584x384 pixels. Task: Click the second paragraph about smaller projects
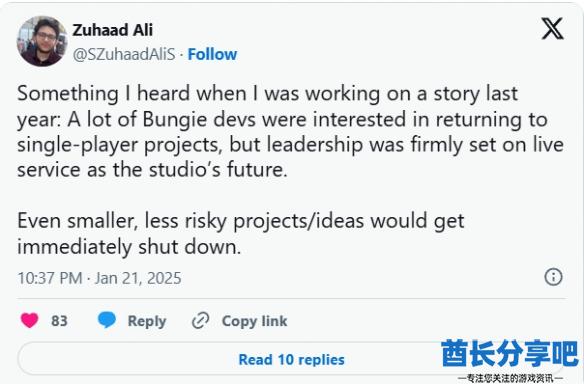241,234
